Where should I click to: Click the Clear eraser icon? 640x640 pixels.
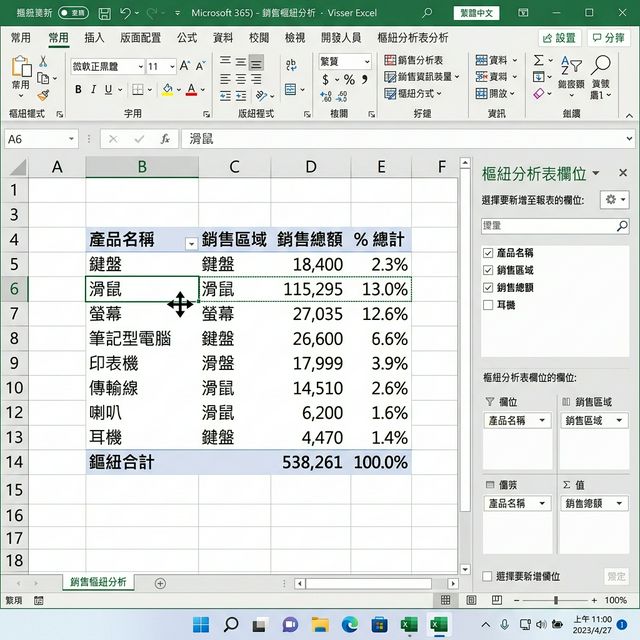[538, 94]
